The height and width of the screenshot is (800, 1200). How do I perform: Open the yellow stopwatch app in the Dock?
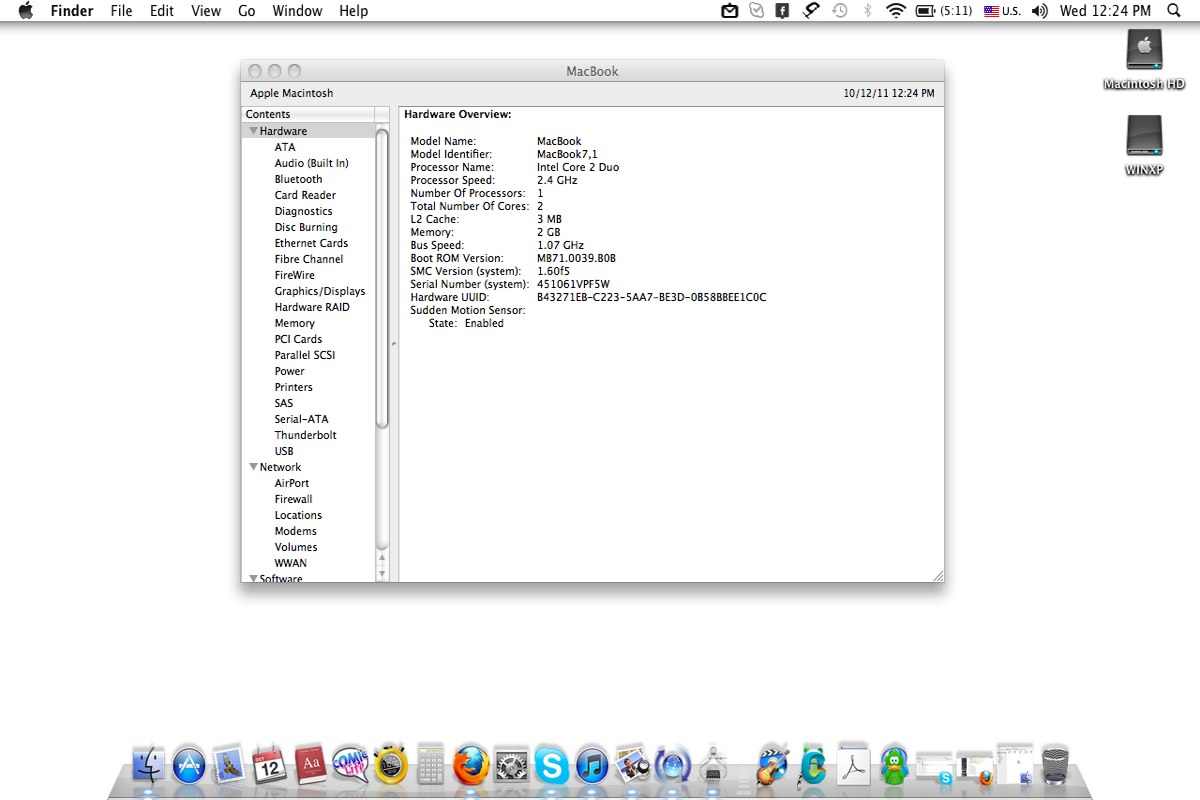coord(391,766)
